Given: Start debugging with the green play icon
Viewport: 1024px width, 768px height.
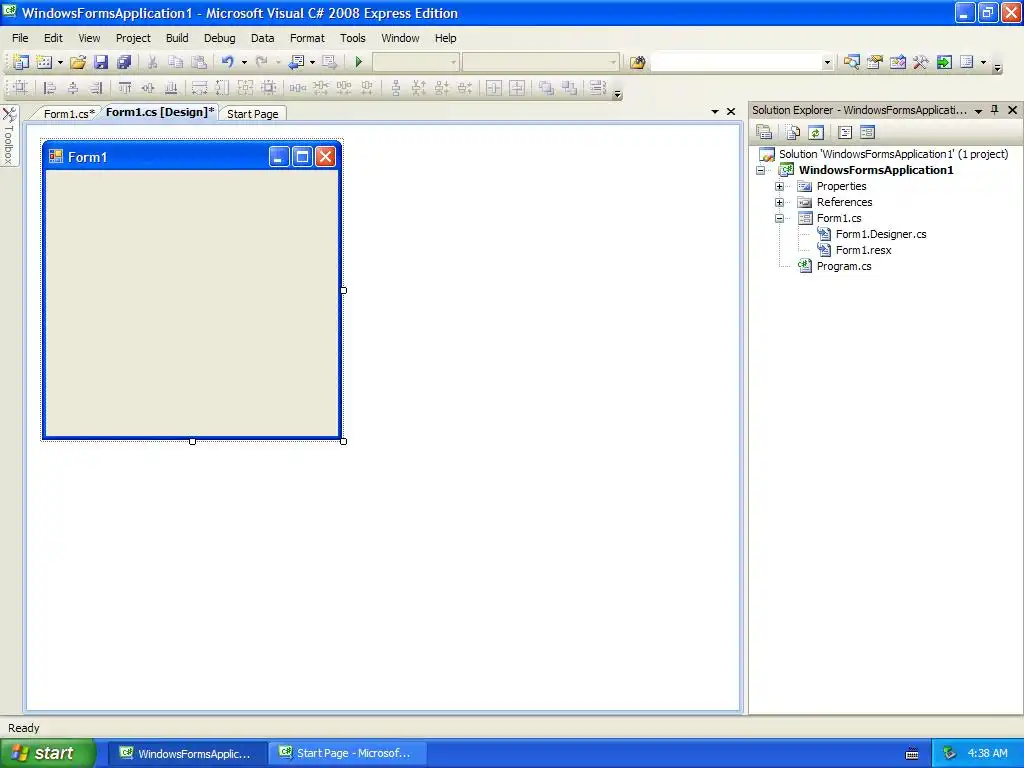Looking at the screenshot, I should coord(359,62).
